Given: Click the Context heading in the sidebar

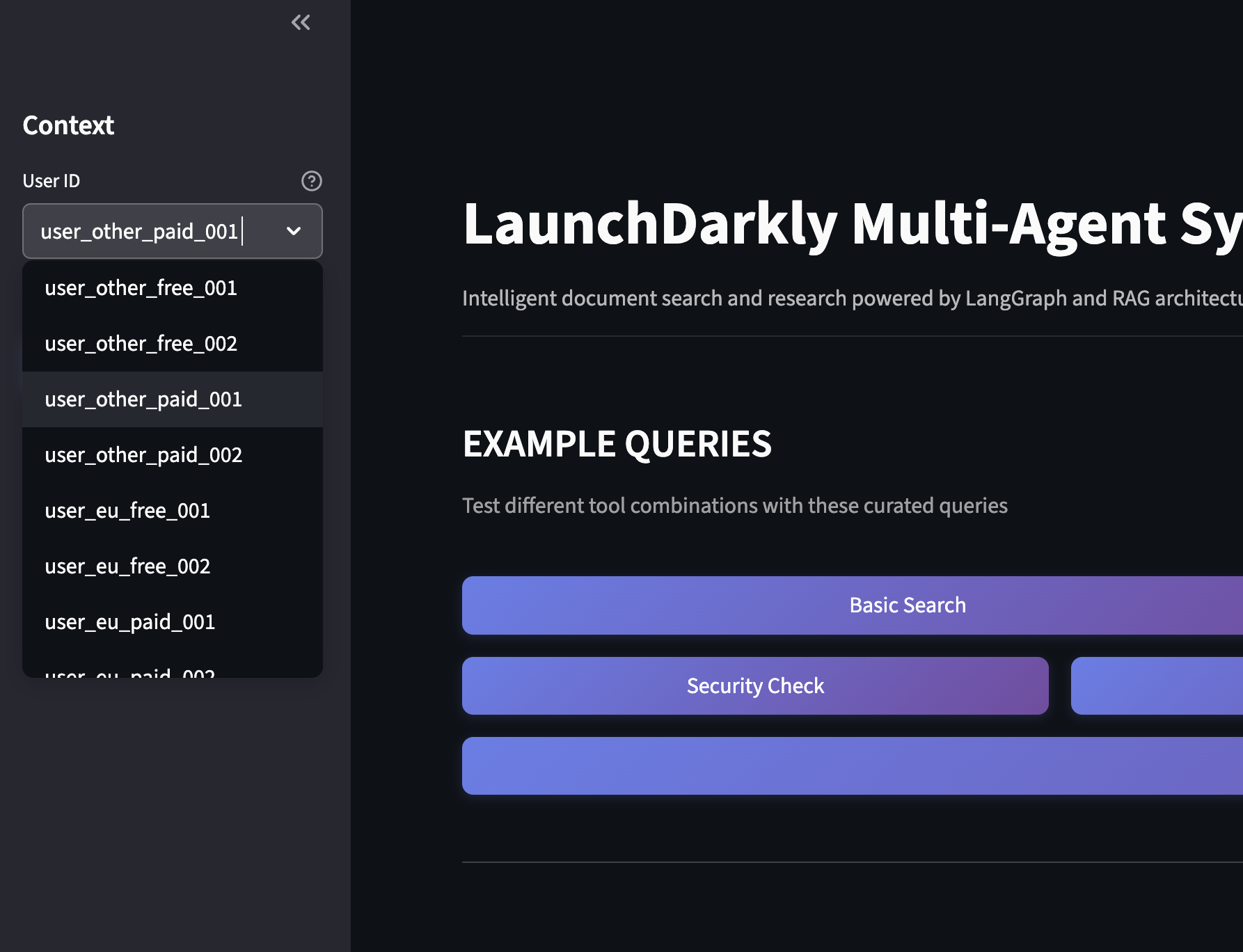Looking at the screenshot, I should [68, 125].
